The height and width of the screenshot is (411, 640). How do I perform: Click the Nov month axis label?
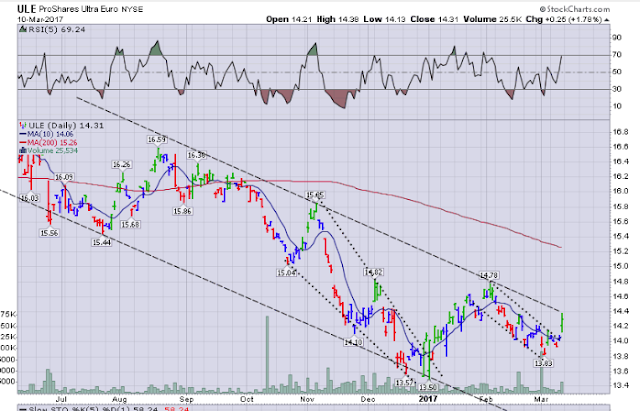coord(307,399)
